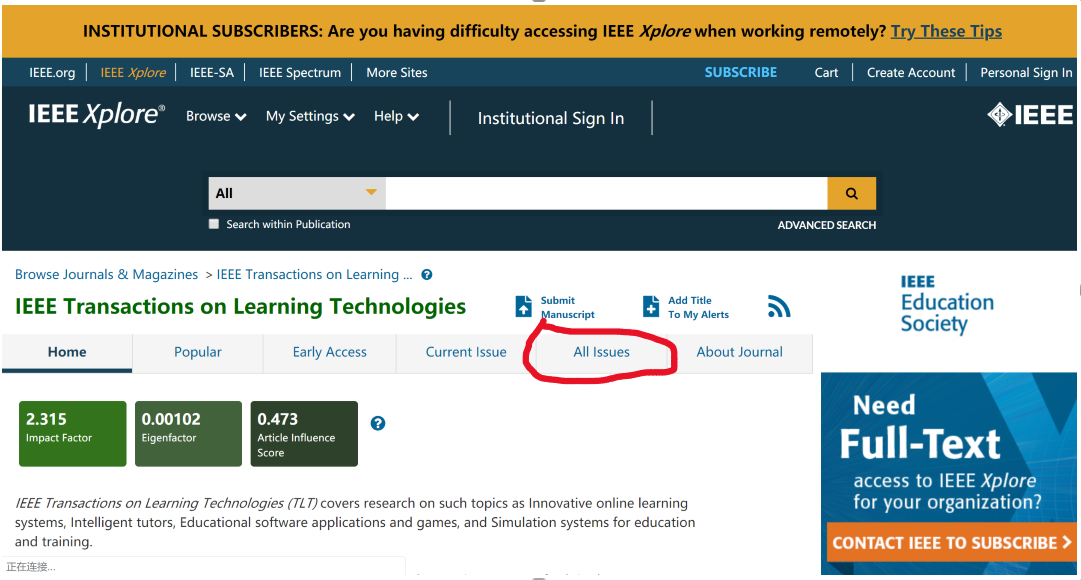Click Browse Journals & Magazines breadcrumb

(106, 274)
